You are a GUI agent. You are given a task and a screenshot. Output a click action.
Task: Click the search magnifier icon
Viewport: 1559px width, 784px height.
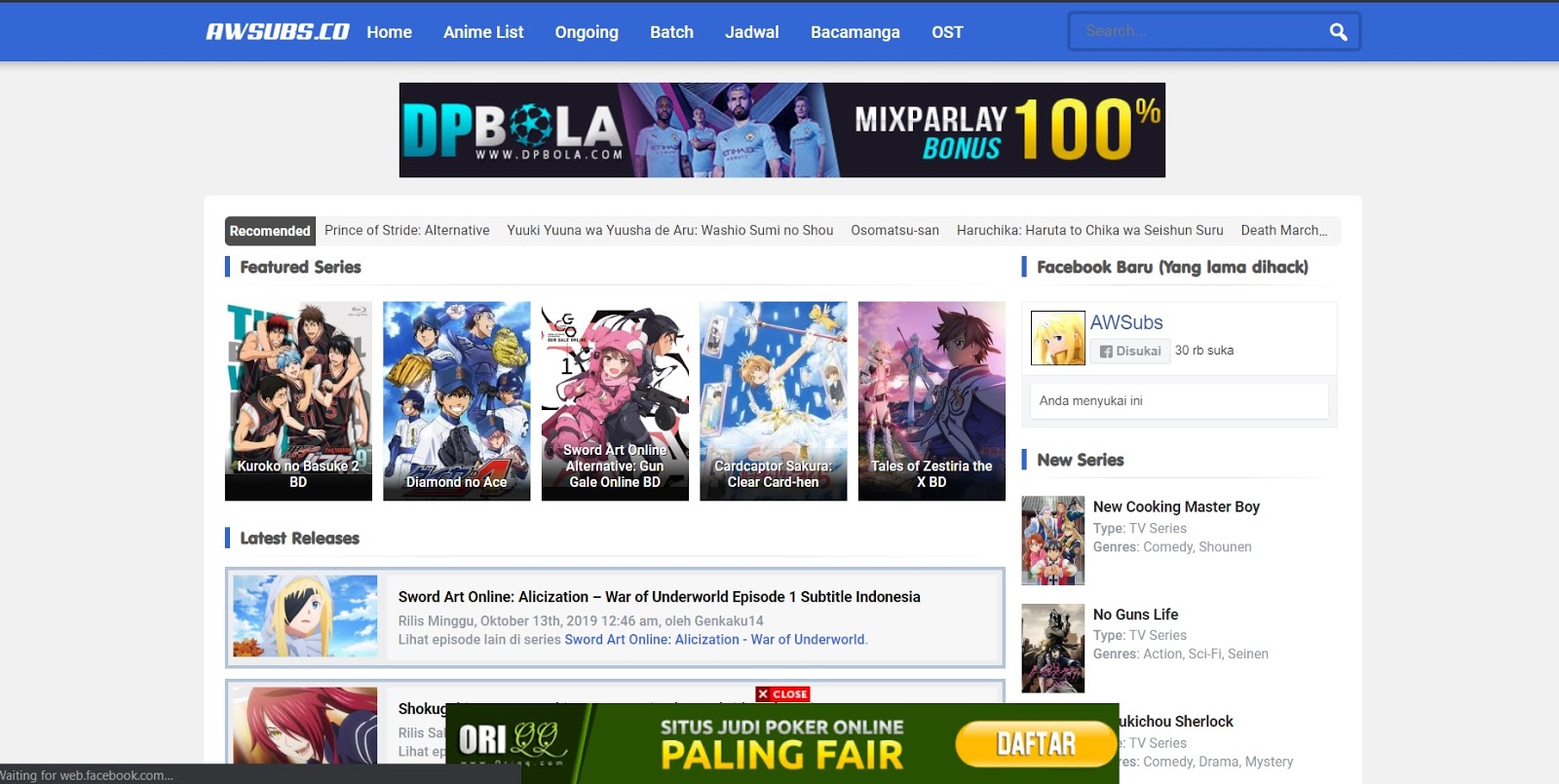click(1338, 32)
